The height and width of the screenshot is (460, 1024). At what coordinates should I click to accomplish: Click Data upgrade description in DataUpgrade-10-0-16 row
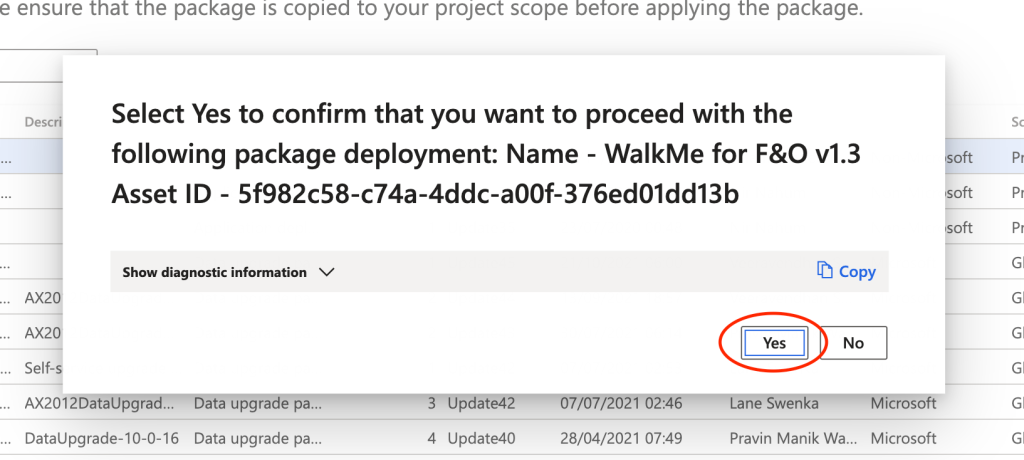pos(258,439)
